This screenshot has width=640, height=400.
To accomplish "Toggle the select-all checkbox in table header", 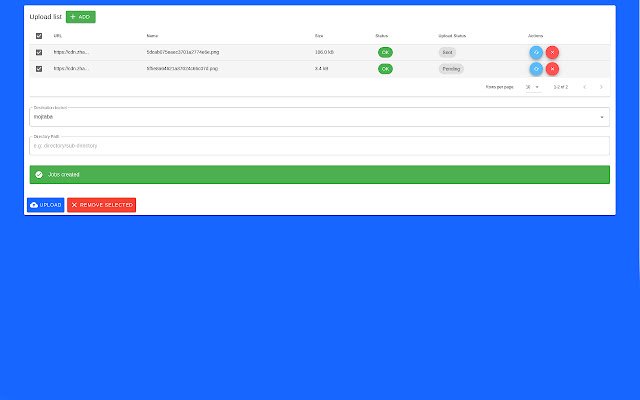I will click(x=39, y=36).
